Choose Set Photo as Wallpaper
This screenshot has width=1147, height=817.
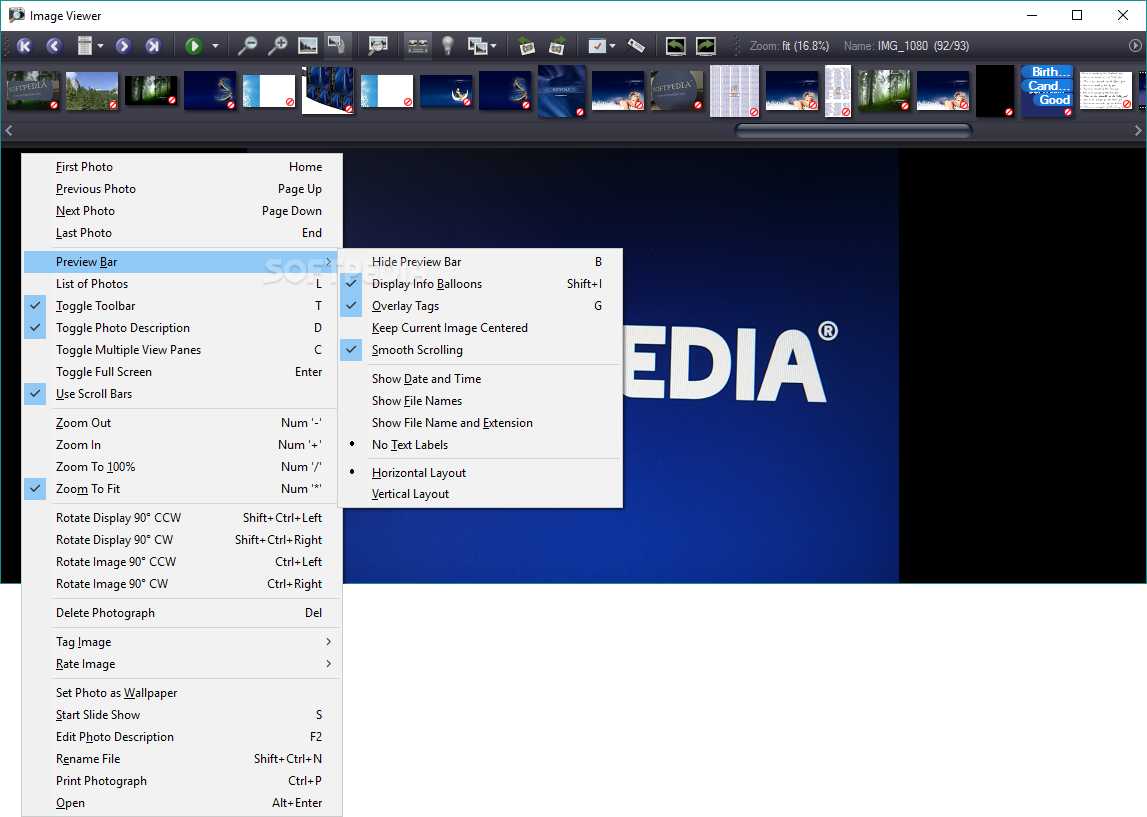pyautogui.click(x=181, y=693)
